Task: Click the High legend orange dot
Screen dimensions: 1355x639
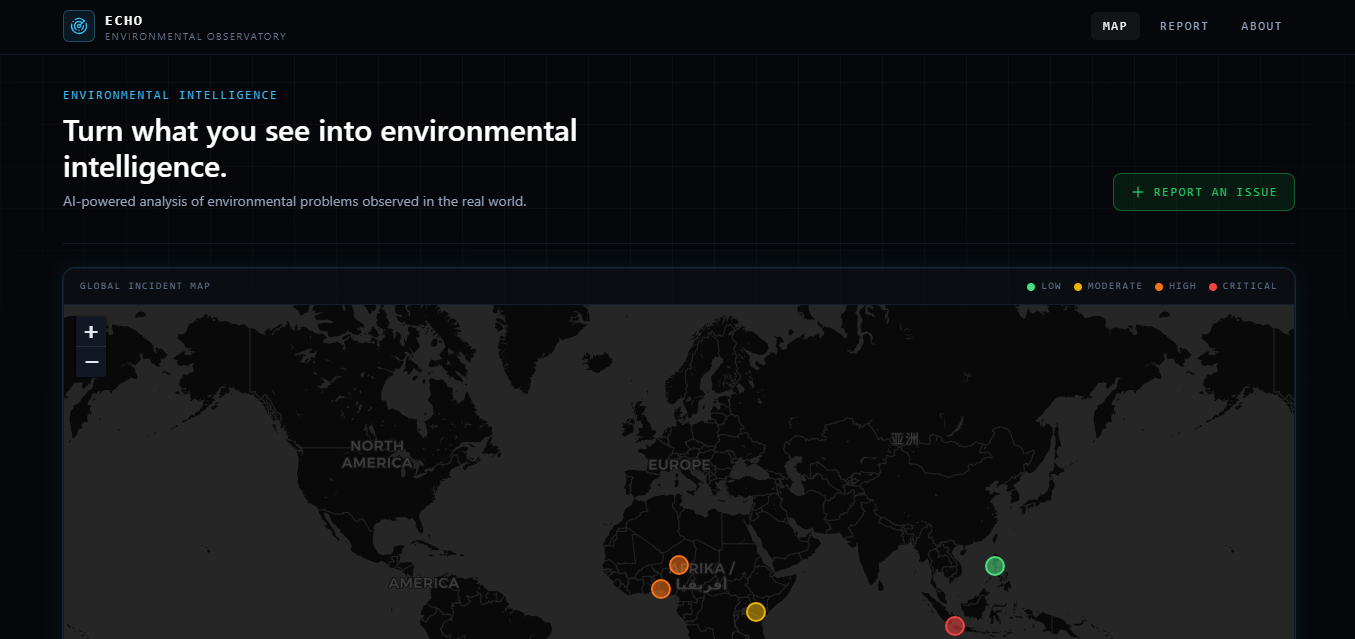Action: click(x=1159, y=287)
